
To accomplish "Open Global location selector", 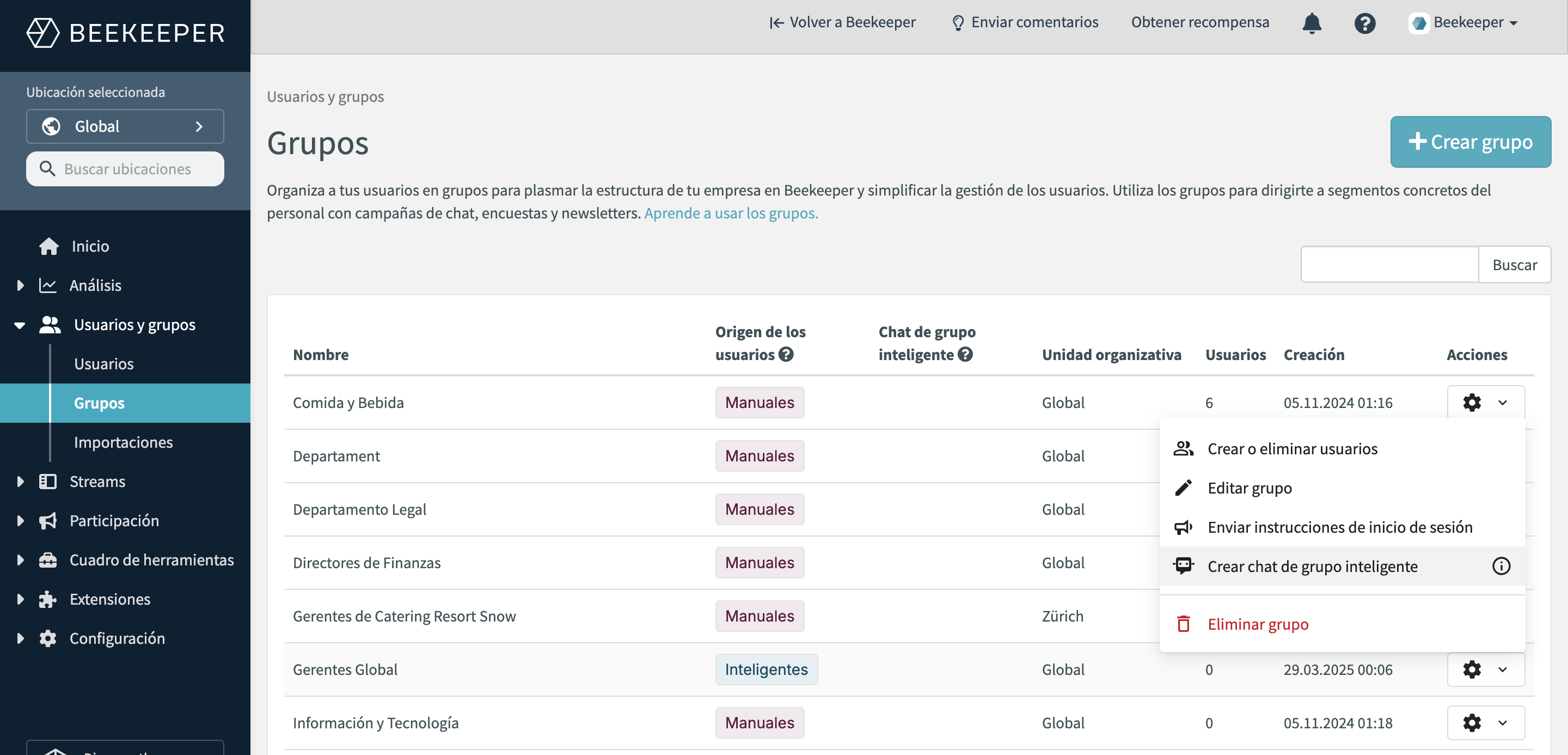I will pos(125,126).
